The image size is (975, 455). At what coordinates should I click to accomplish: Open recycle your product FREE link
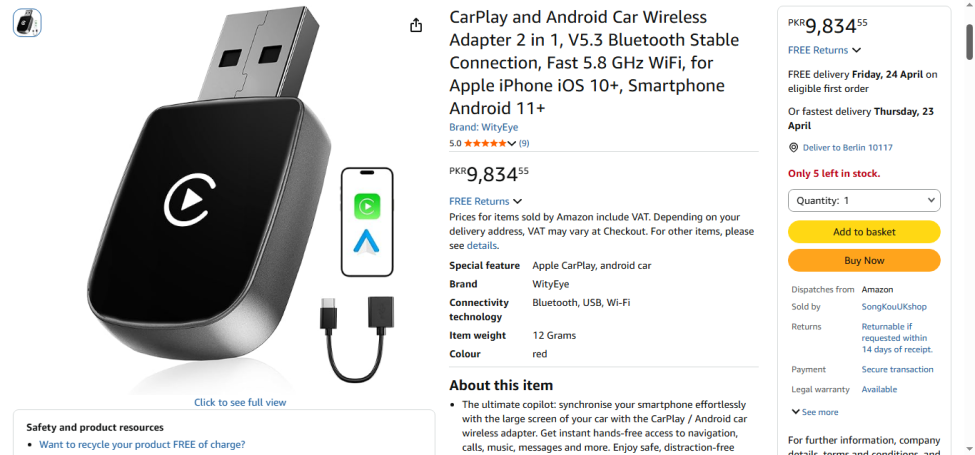142,444
